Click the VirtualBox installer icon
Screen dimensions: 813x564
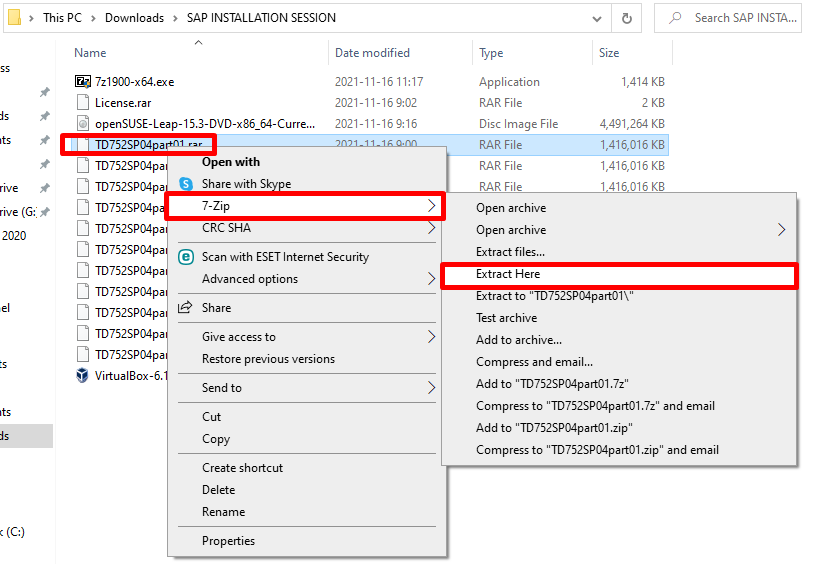[x=82, y=375]
